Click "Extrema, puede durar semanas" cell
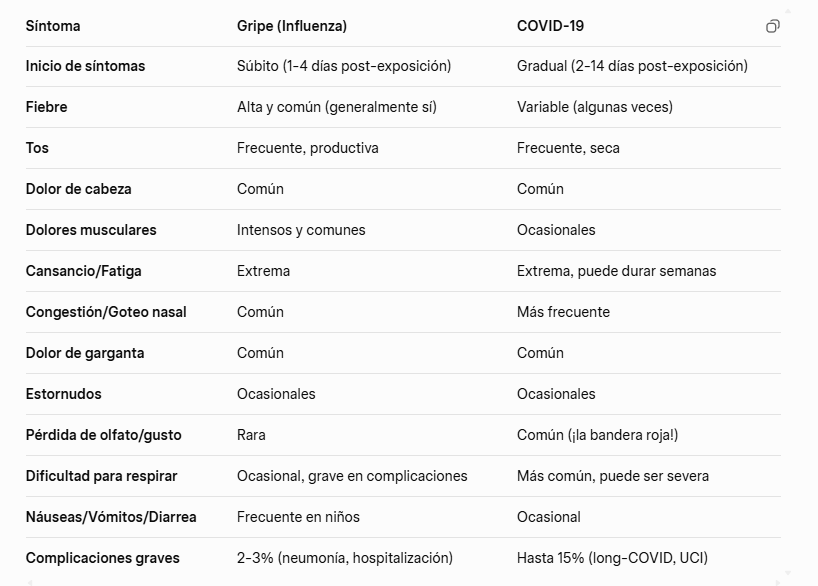 tap(616, 271)
